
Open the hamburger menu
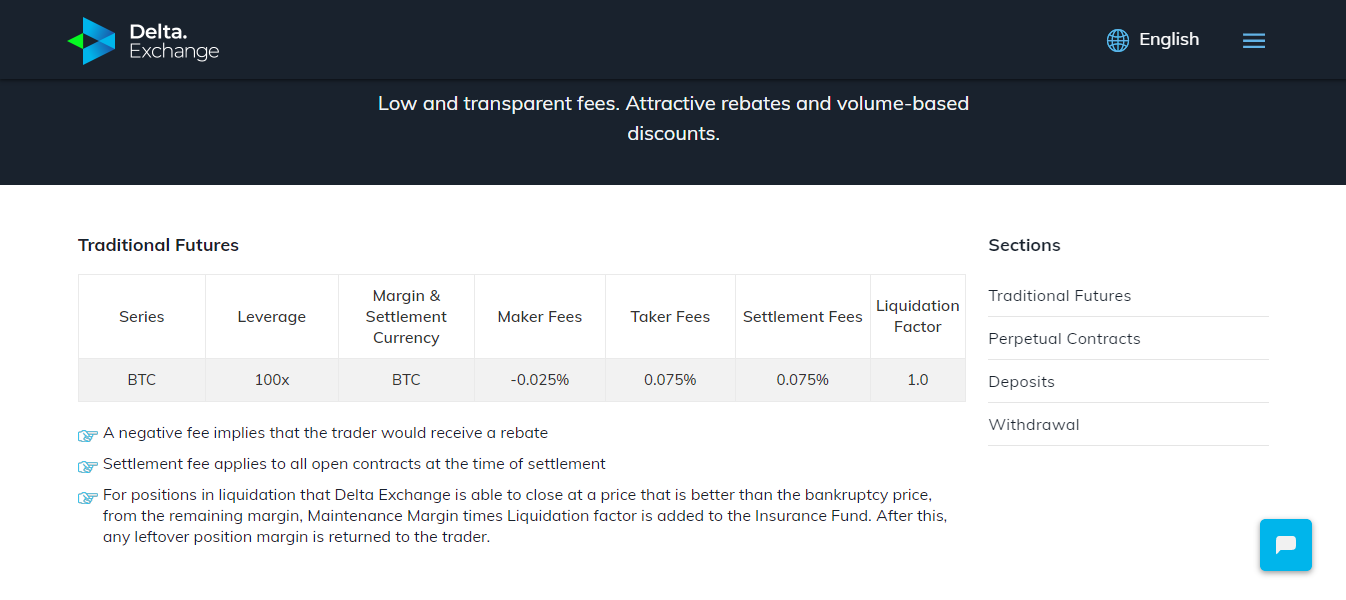tap(1254, 41)
